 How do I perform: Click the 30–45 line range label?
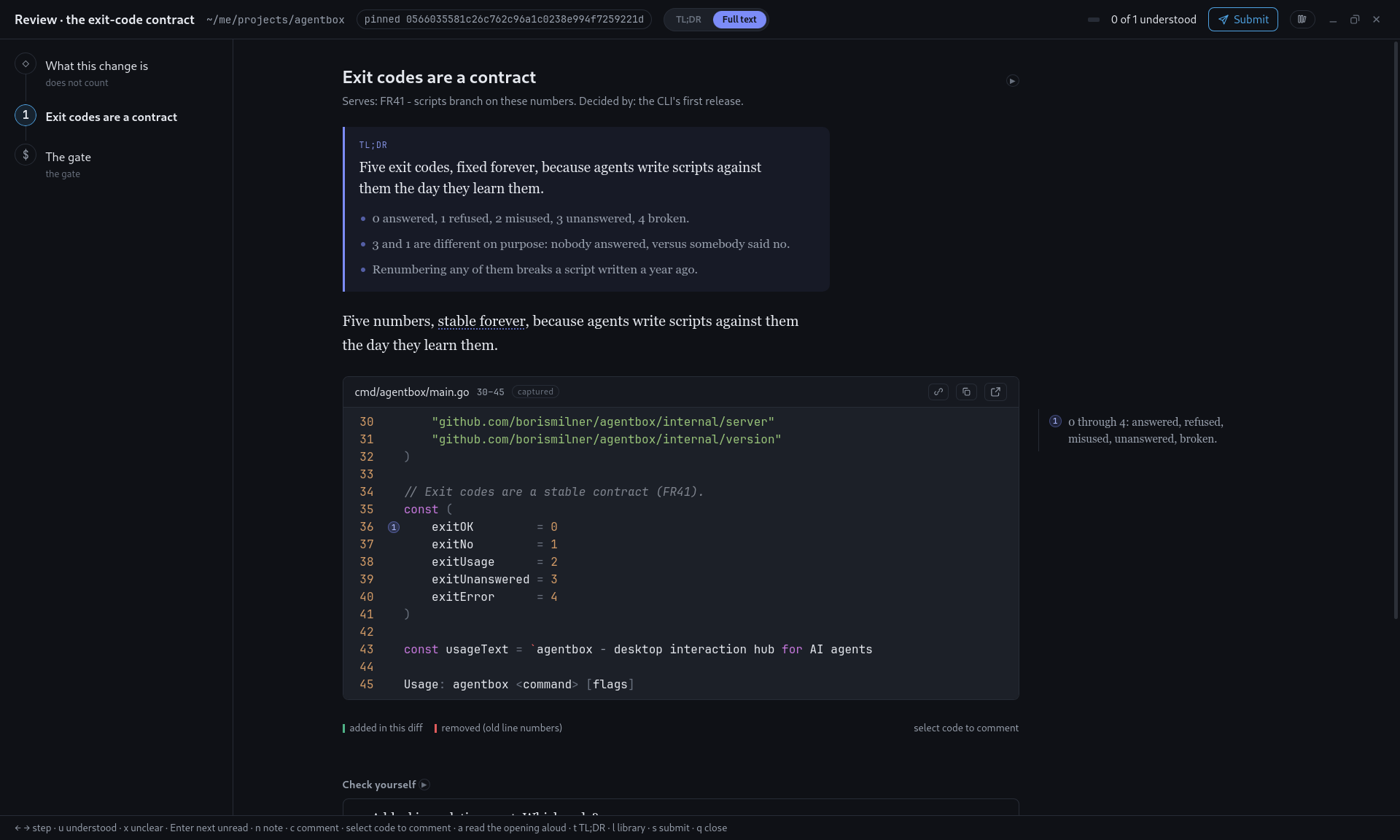(490, 392)
